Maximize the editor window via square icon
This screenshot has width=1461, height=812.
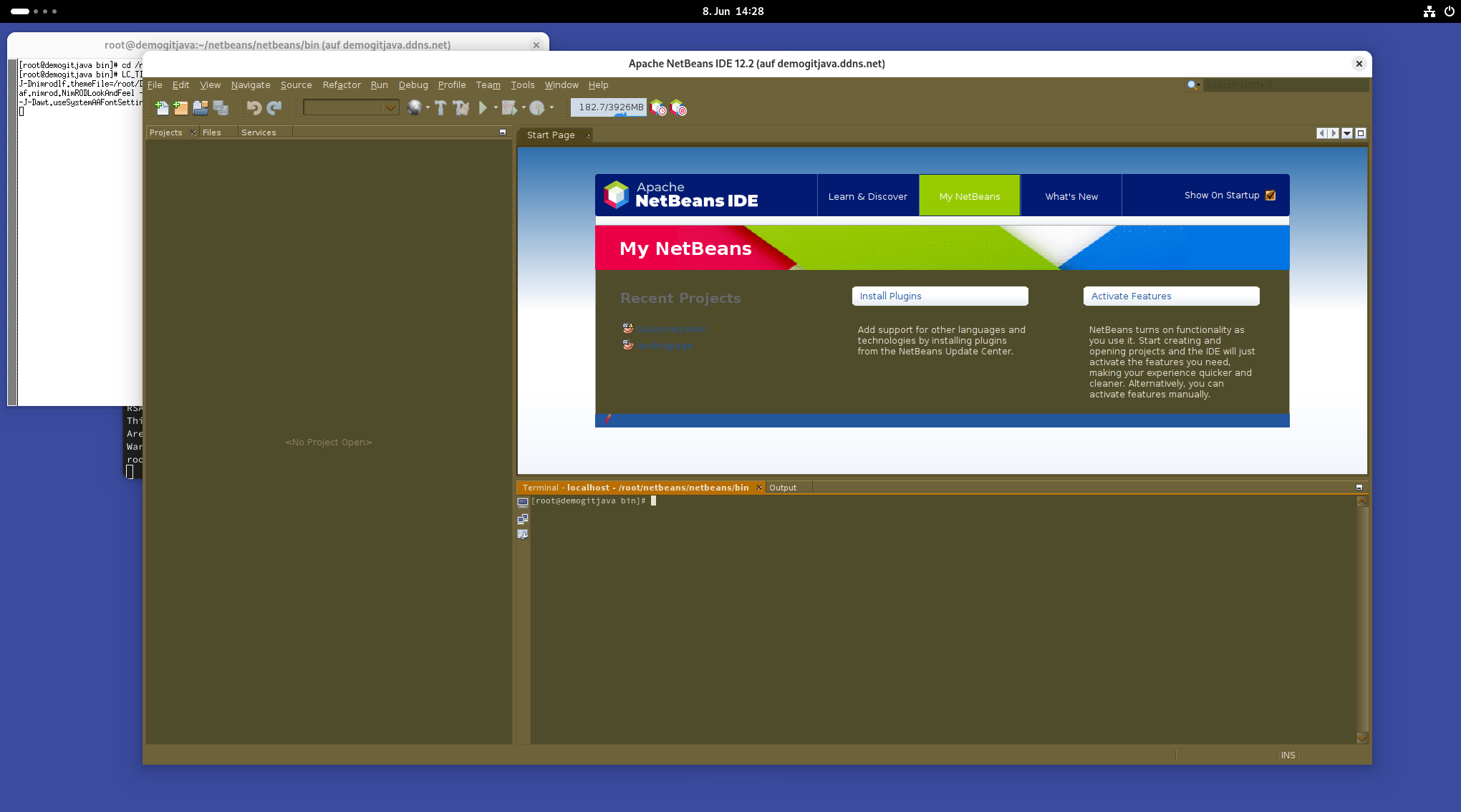point(1361,133)
